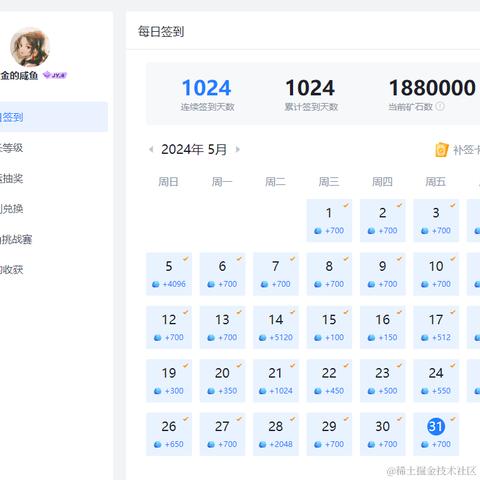Click the 周二 weekday header
This screenshot has height=480, width=480.
click(275, 182)
